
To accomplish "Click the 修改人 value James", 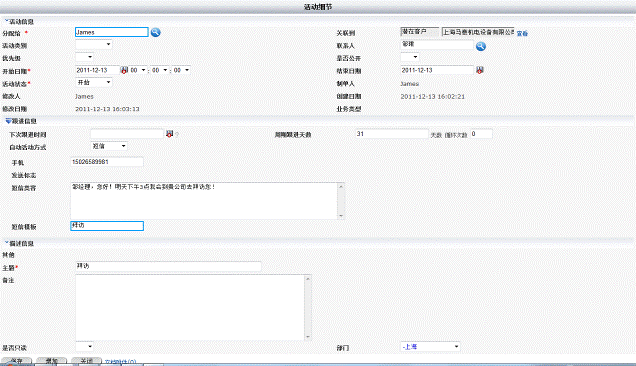I will pos(84,97).
